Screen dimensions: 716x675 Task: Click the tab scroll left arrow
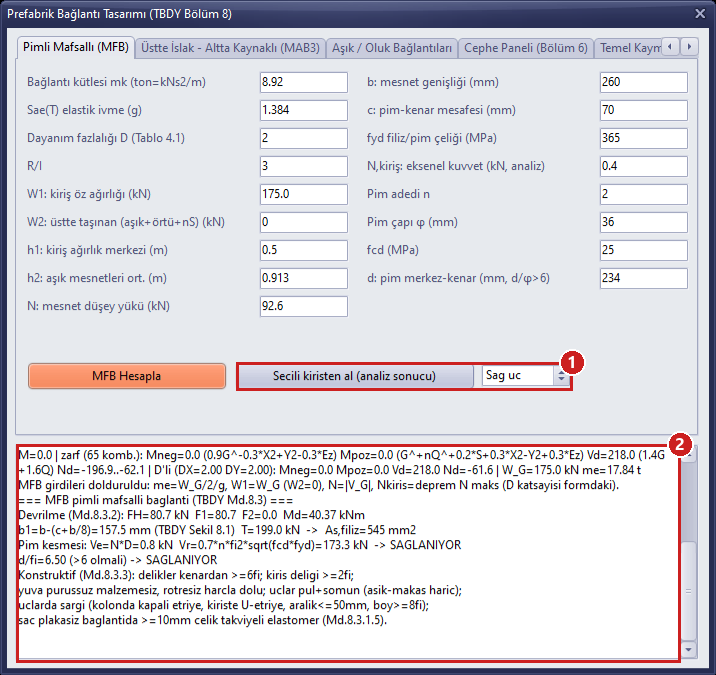[x=670, y=47]
